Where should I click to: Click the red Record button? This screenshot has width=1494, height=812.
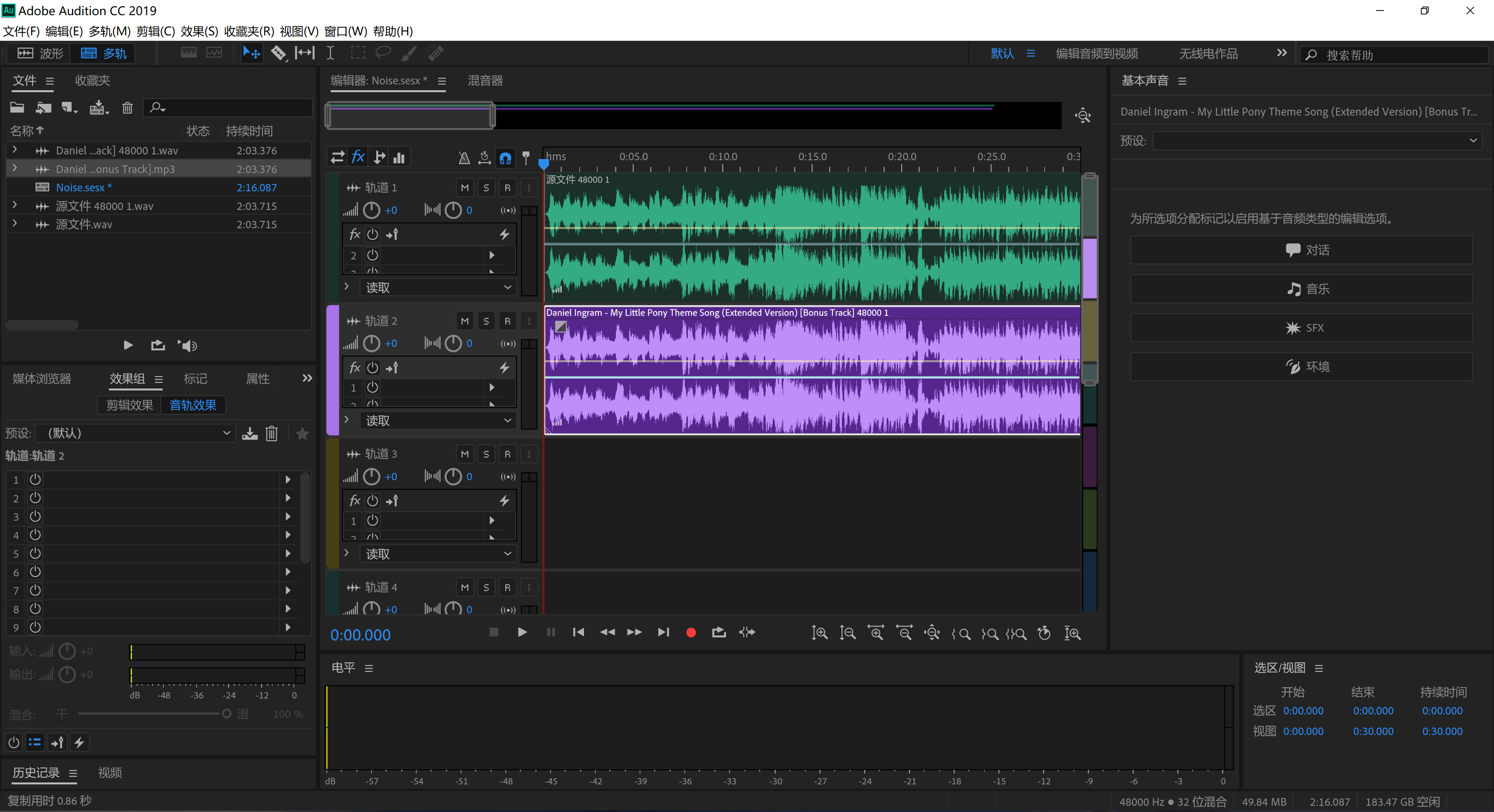[690, 632]
